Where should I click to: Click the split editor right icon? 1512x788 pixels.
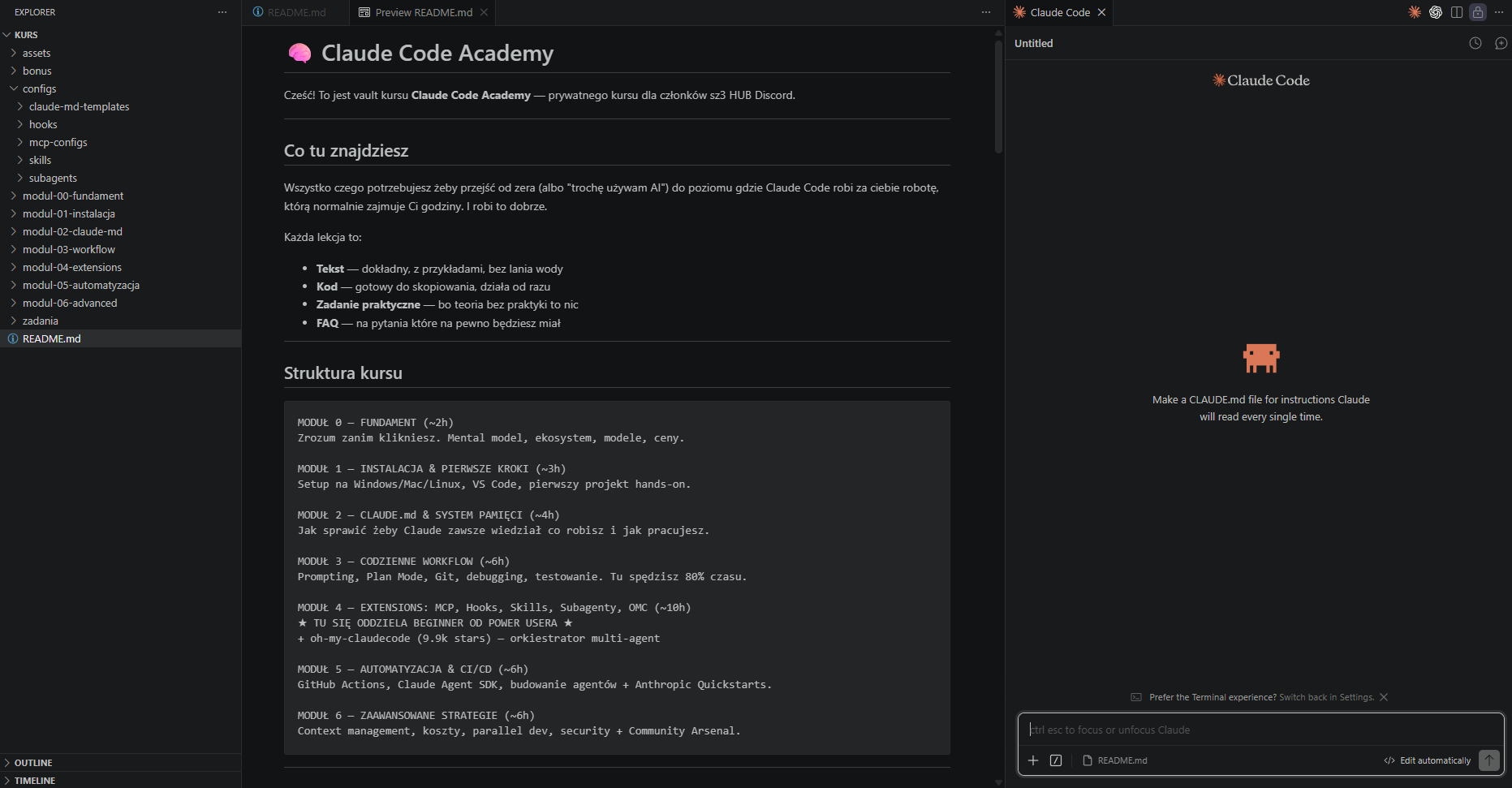[x=1457, y=12]
